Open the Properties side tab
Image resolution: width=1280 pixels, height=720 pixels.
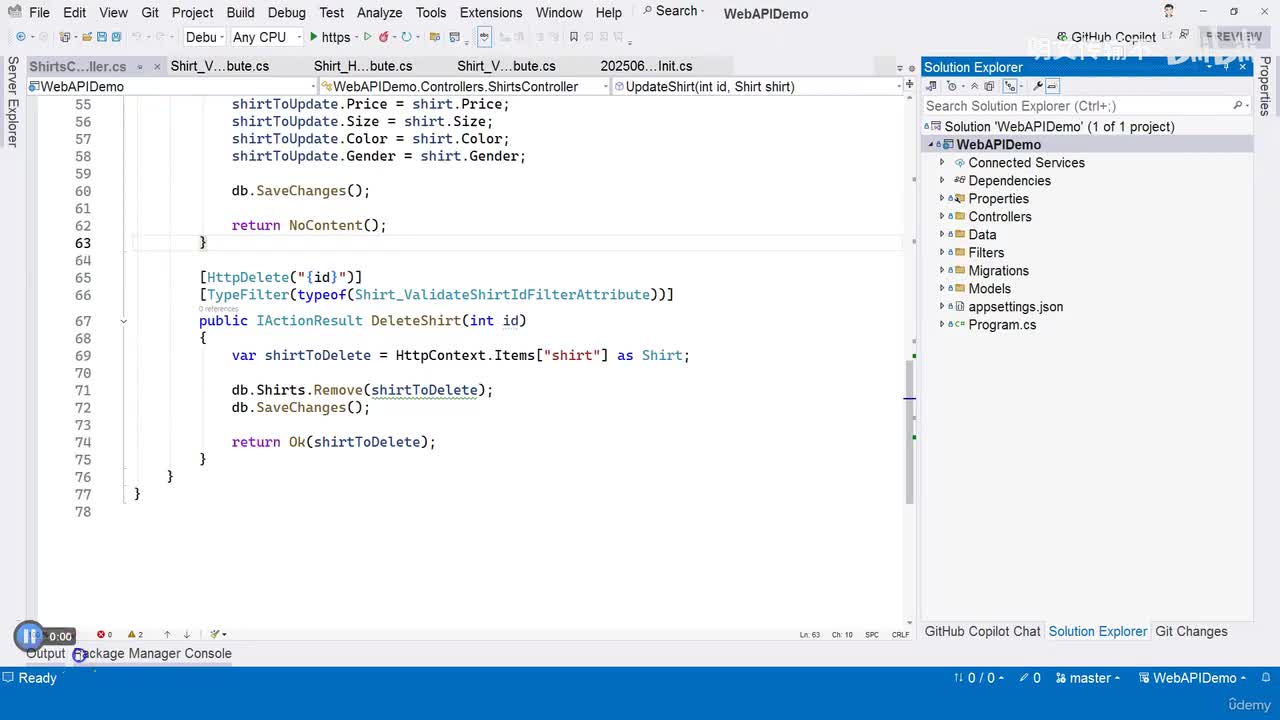tap(1266, 86)
